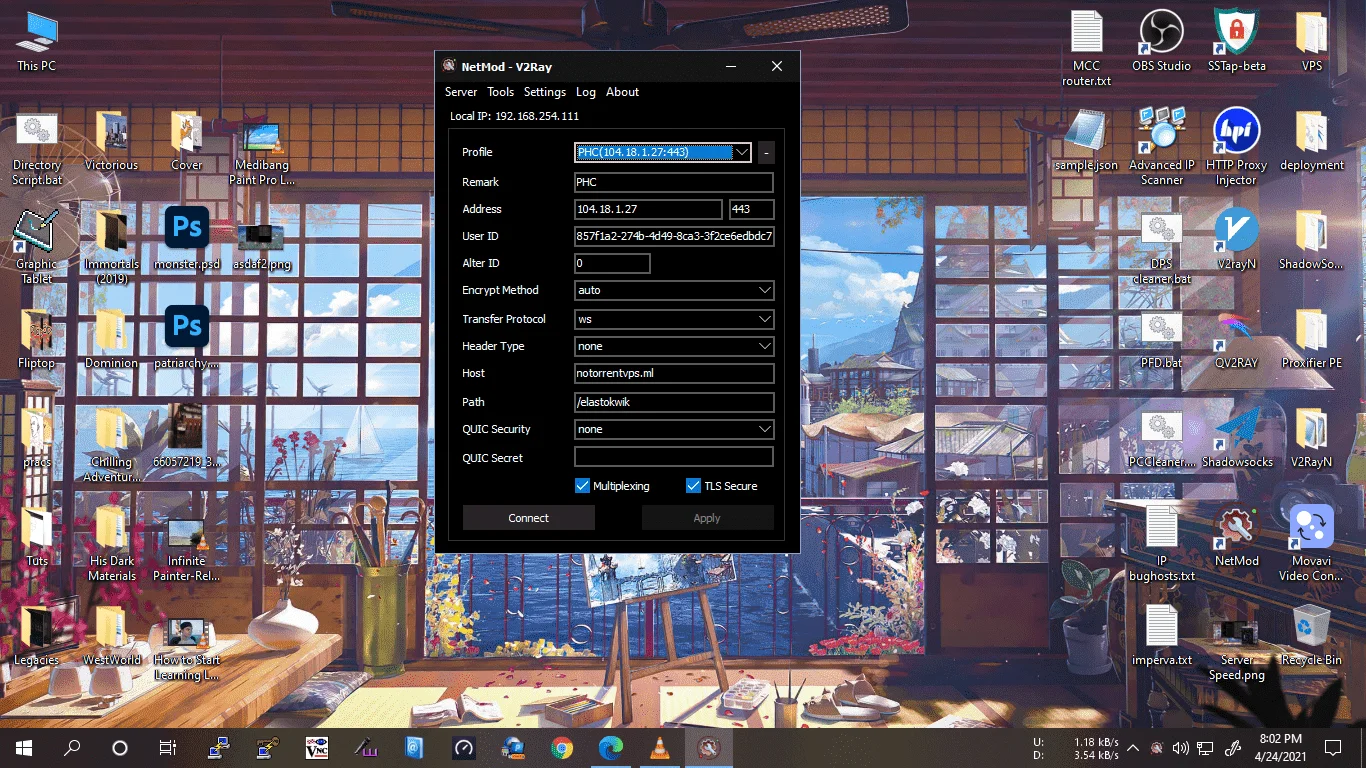Open the volume control in tray

[1181, 747]
